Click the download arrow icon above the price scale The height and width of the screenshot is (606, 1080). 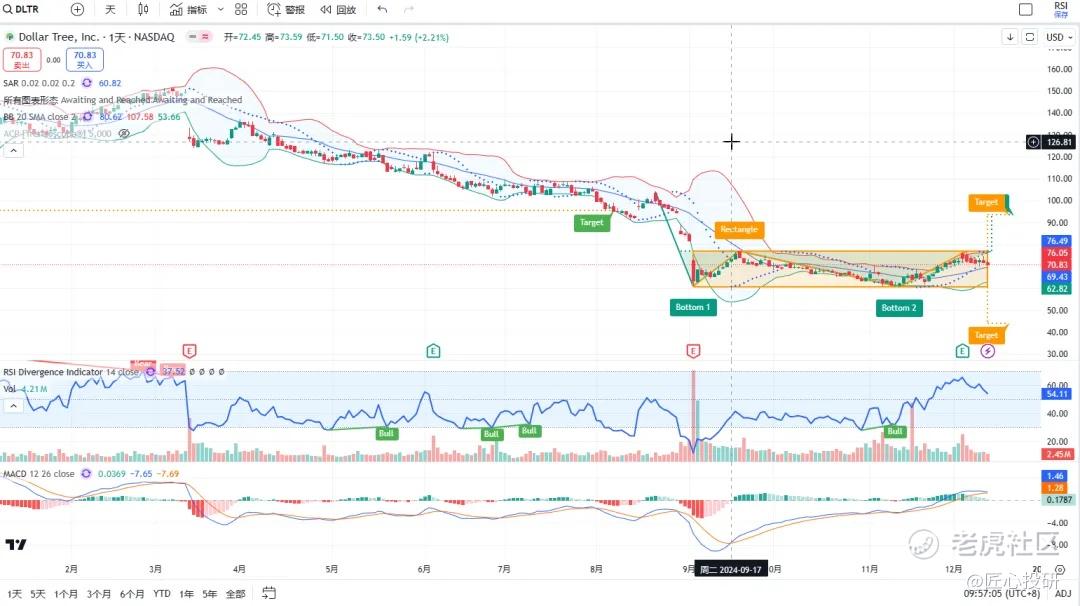click(x=1010, y=36)
